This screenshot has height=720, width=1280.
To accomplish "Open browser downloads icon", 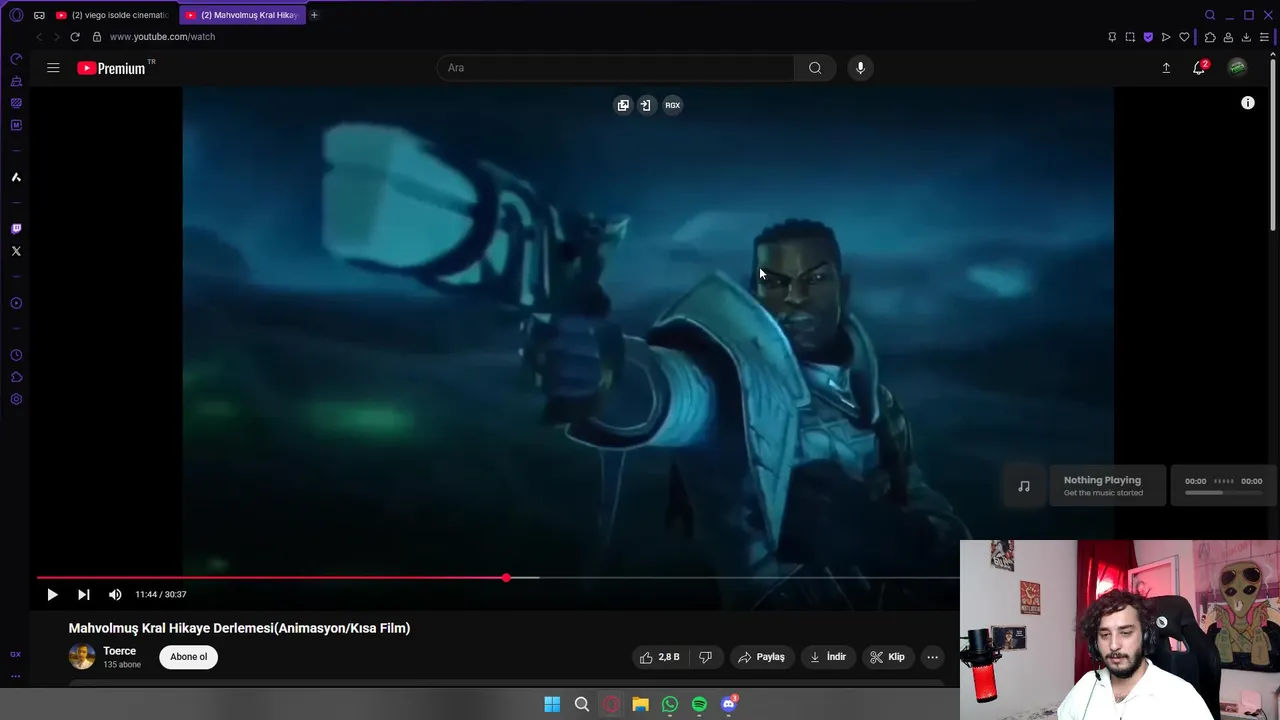I will point(1246,37).
